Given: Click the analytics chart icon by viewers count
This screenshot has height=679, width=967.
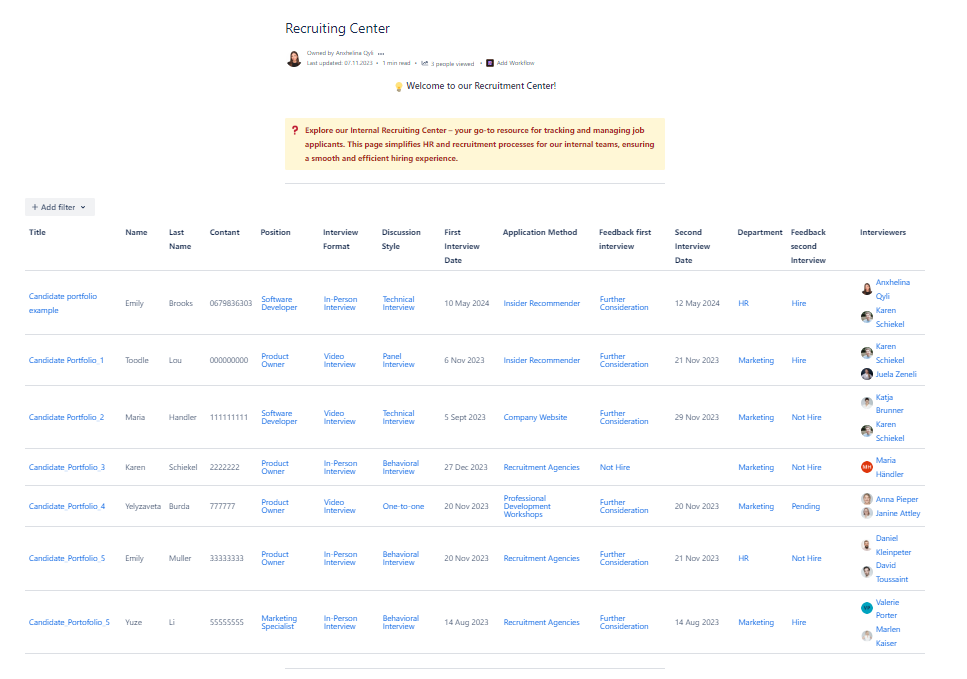Looking at the screenshot, I should pos(425,63).
